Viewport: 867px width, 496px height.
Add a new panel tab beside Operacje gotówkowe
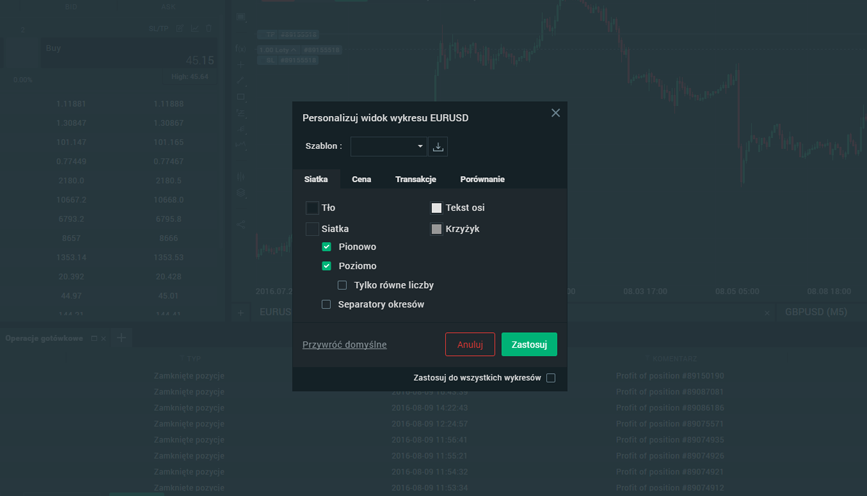click(122, 338)
